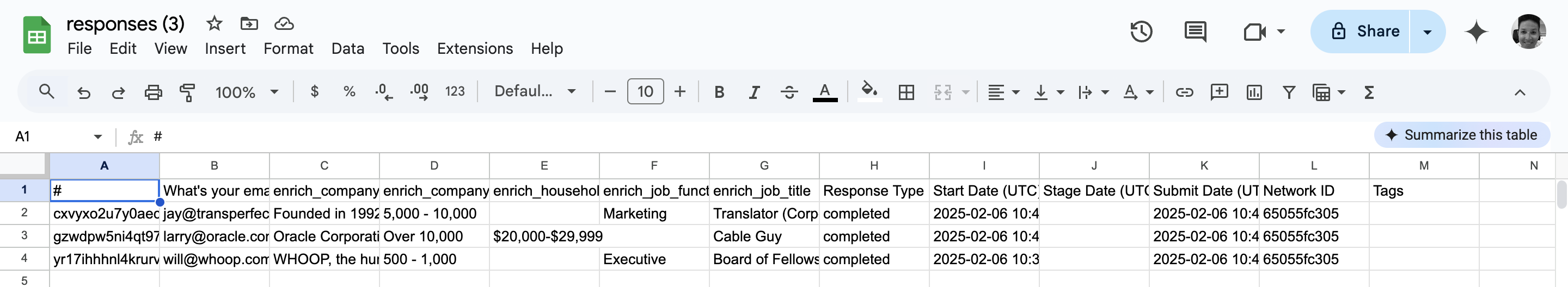Click the Share button
This screenshot has width=1568, height=287.
(x=1360, y=32)
